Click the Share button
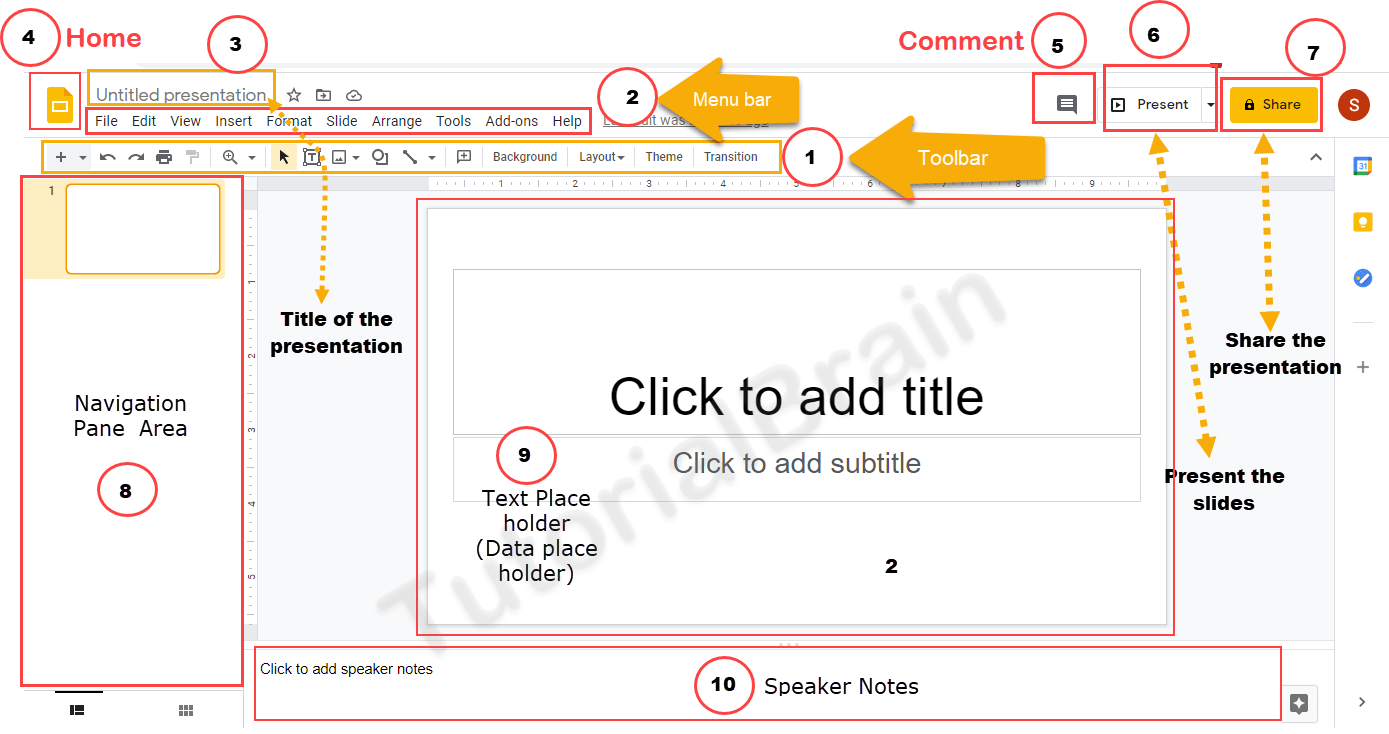1389x734 pixels. point(1272,104)
